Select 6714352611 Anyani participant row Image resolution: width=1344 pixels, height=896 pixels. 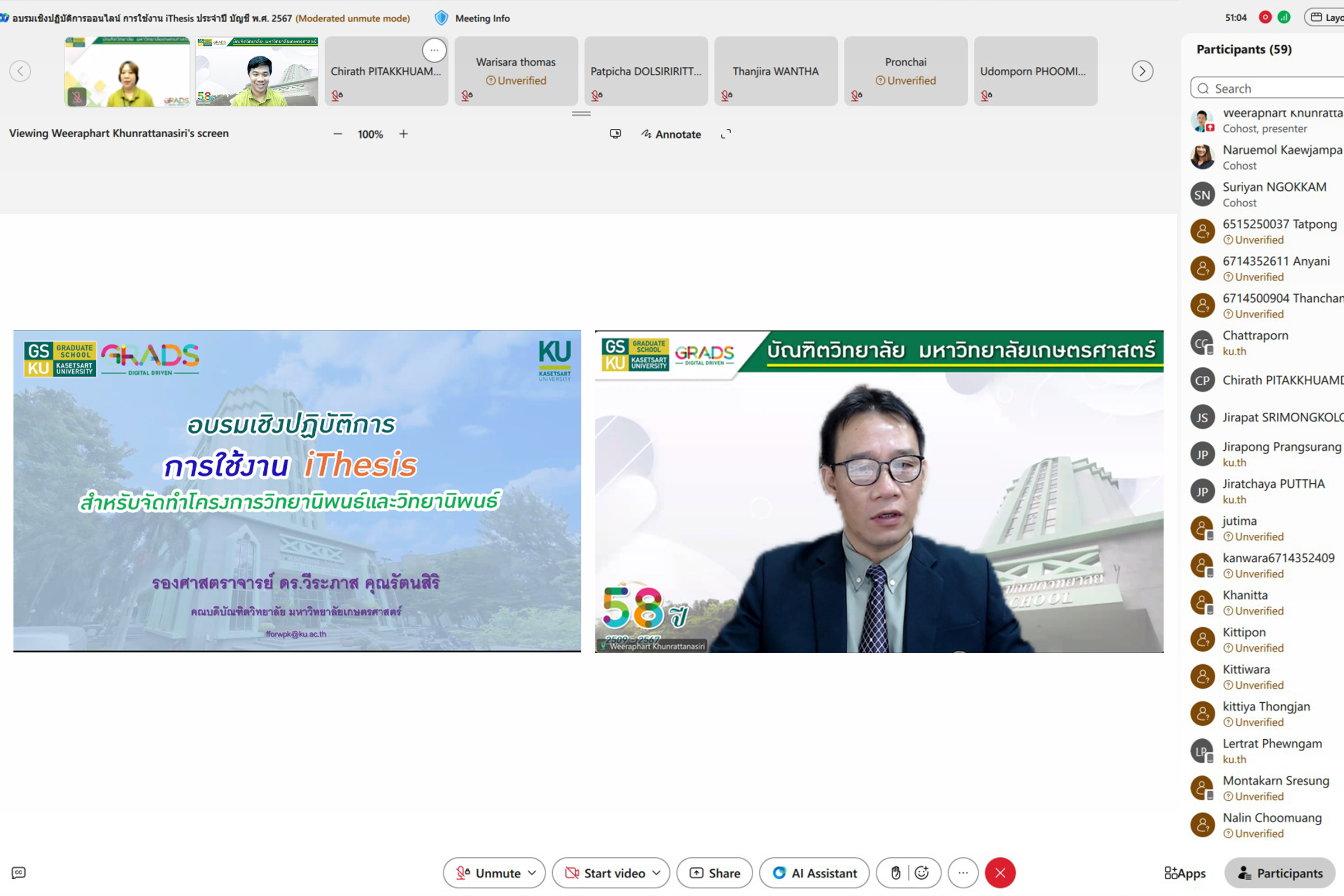pyautogui.click(x=1267, y=269)
